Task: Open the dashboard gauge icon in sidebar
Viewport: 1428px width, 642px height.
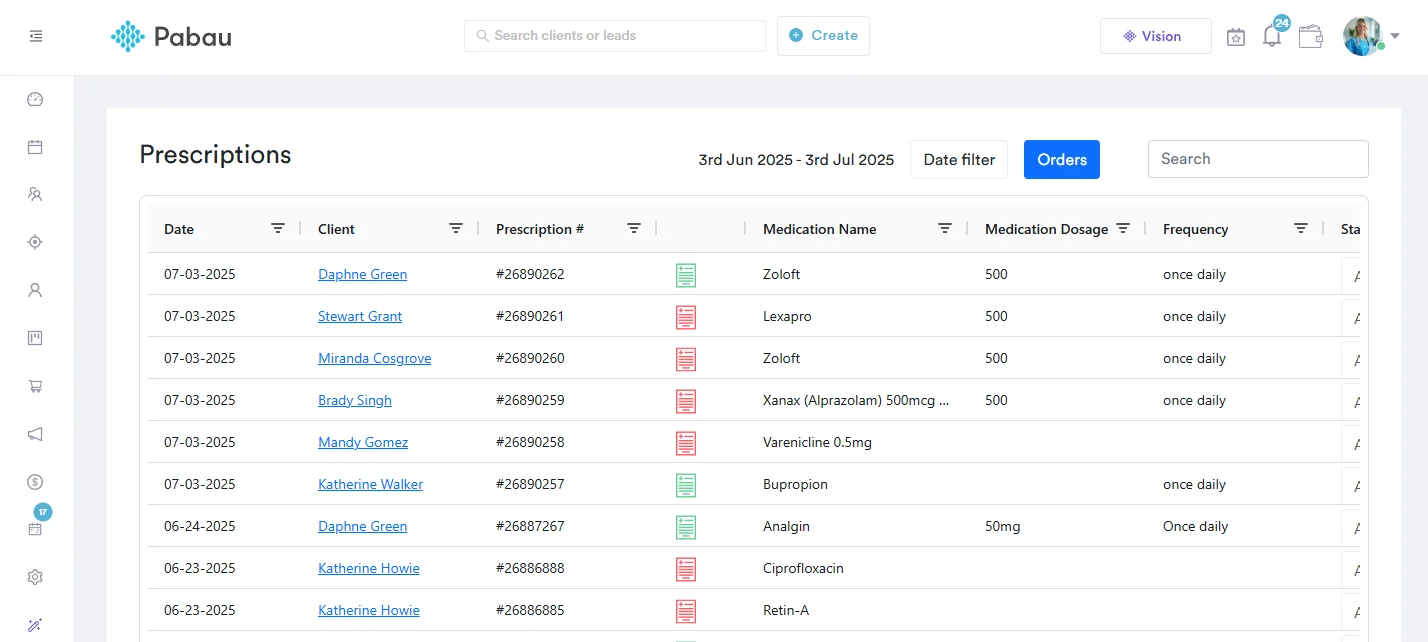Action: click(35, 99)
